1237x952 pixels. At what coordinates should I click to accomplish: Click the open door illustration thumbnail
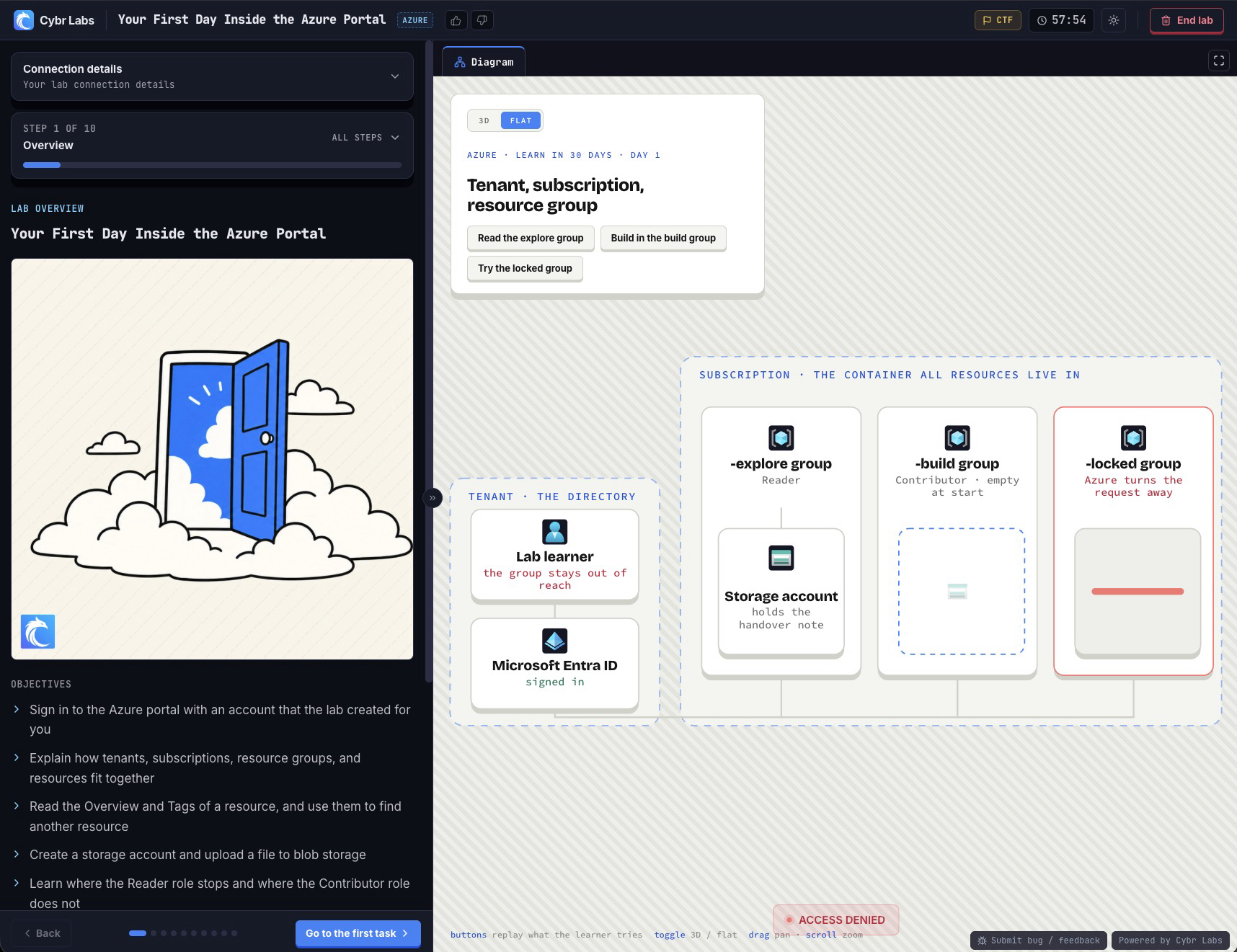tap(212, 459)
